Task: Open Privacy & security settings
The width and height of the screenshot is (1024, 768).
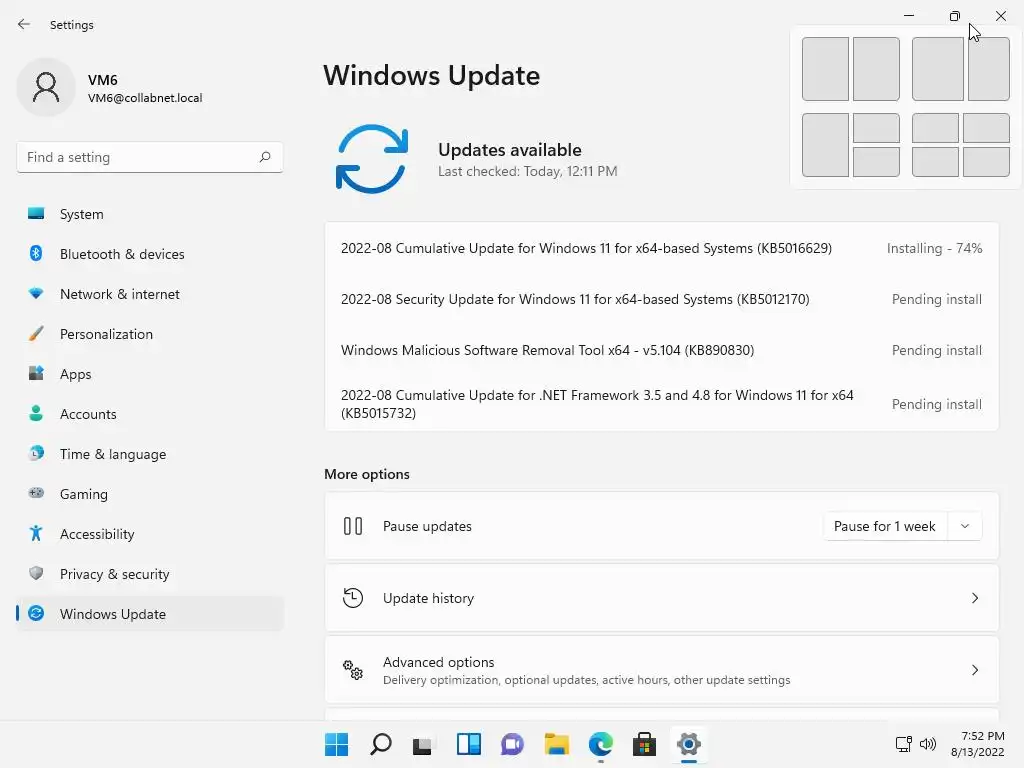Action: [150, 574]
